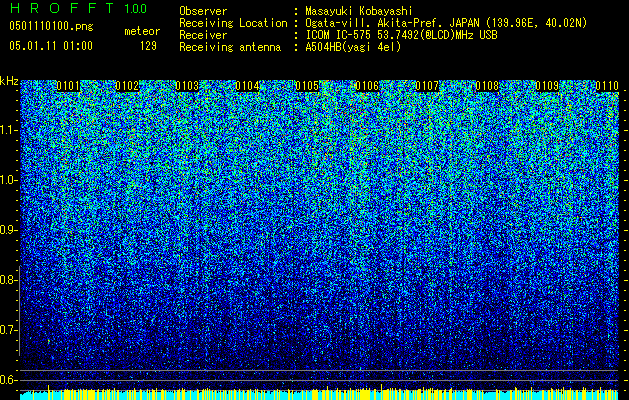Image resolution: width=629 pixels, height=400 pixels.
Task: Click the 0.9 frequency axis label
Action: tap(9, 230)
